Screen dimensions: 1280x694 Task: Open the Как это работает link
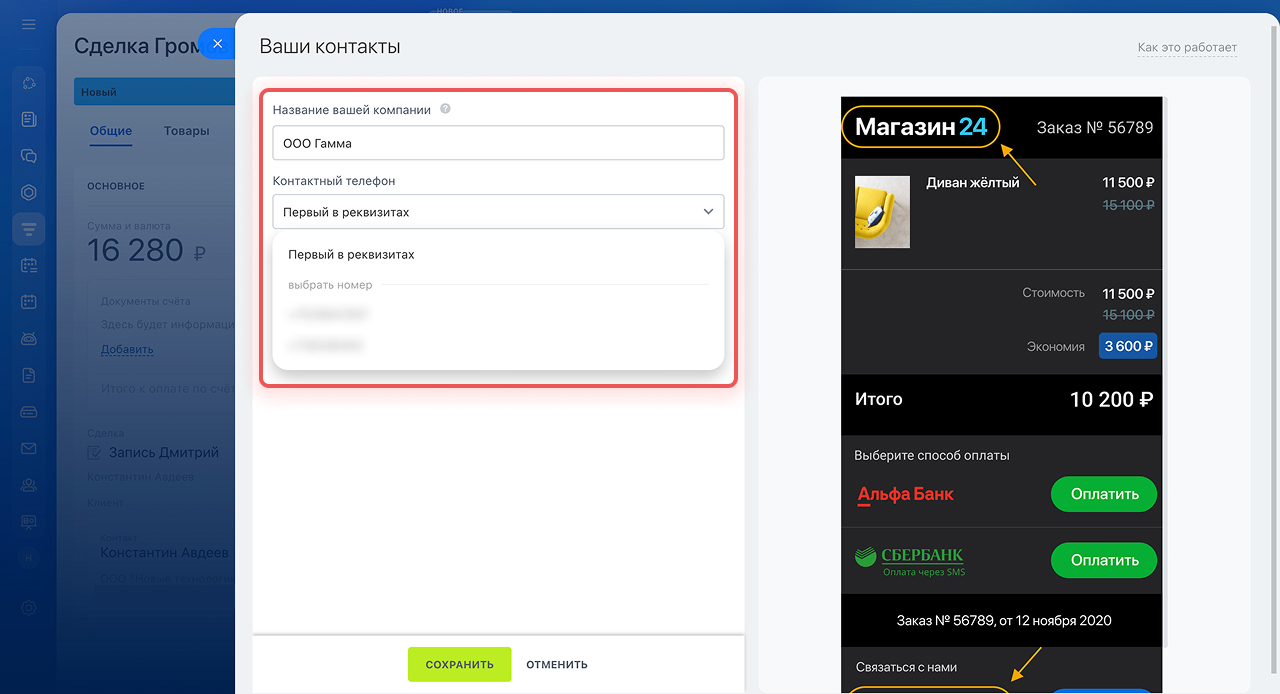click(x=1187, y=47)
